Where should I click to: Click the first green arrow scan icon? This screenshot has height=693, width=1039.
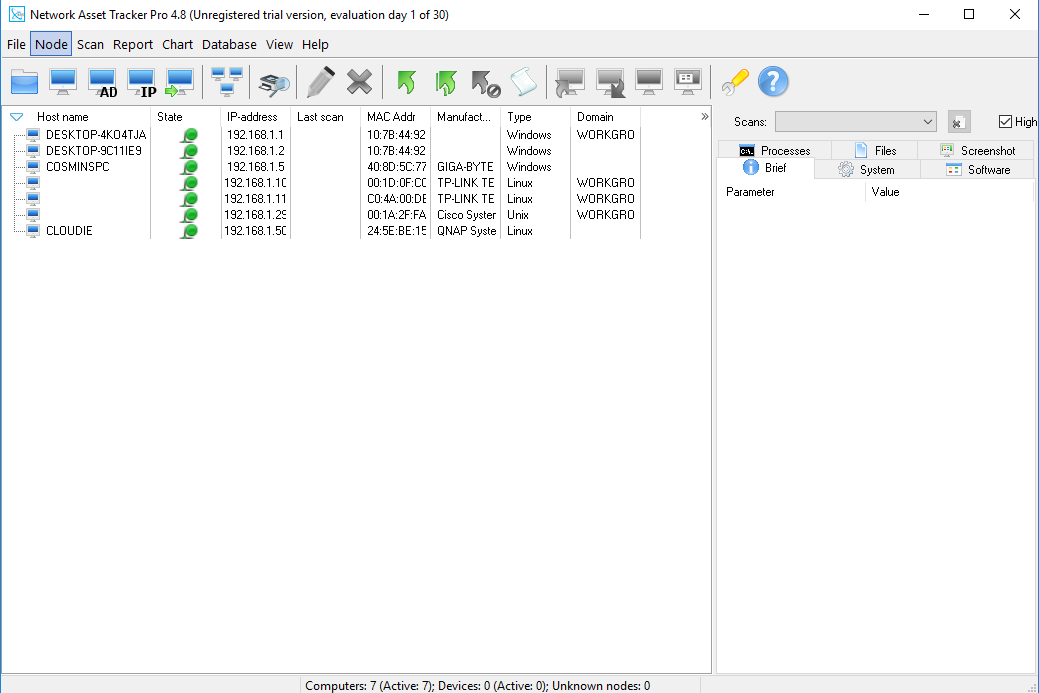pos(406,82)
